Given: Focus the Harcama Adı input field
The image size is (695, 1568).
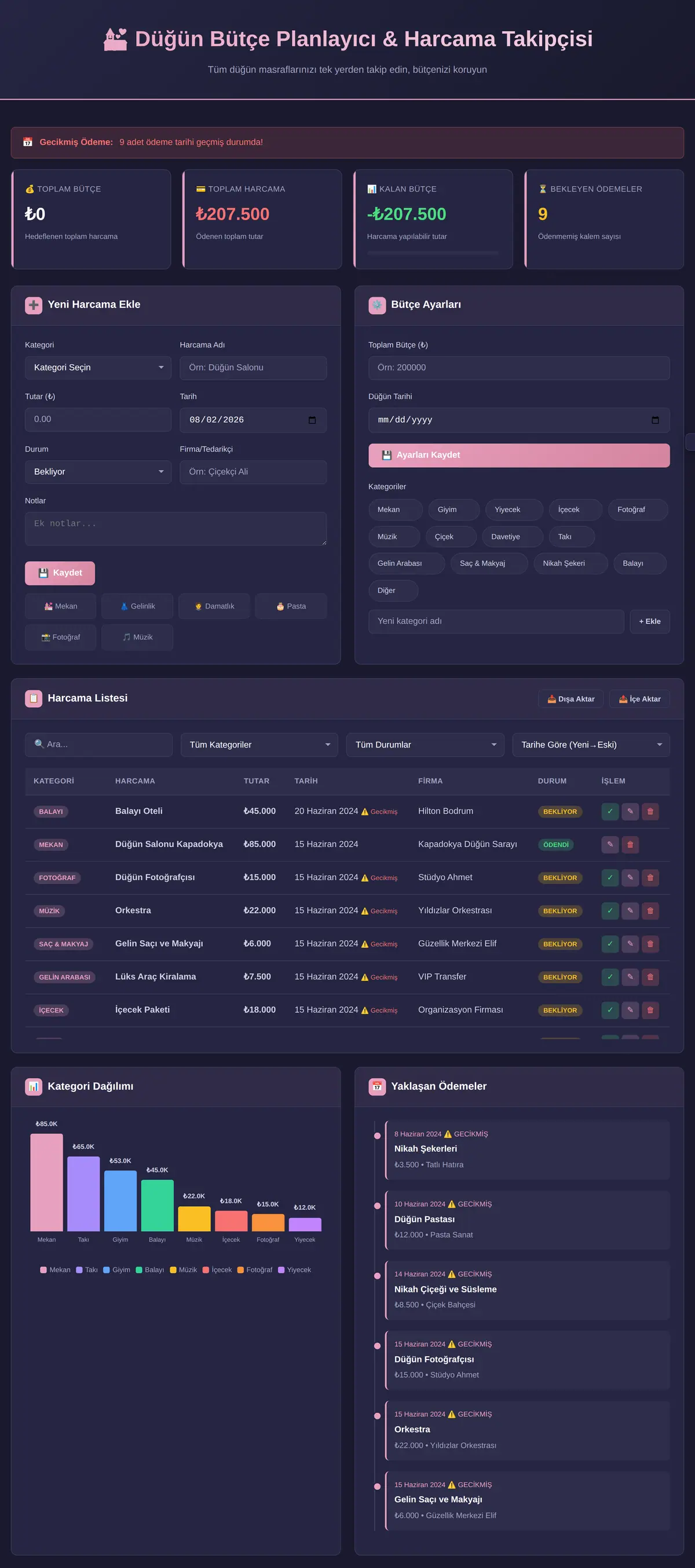Looking at the screenshot, I should [x=253, y=368].
